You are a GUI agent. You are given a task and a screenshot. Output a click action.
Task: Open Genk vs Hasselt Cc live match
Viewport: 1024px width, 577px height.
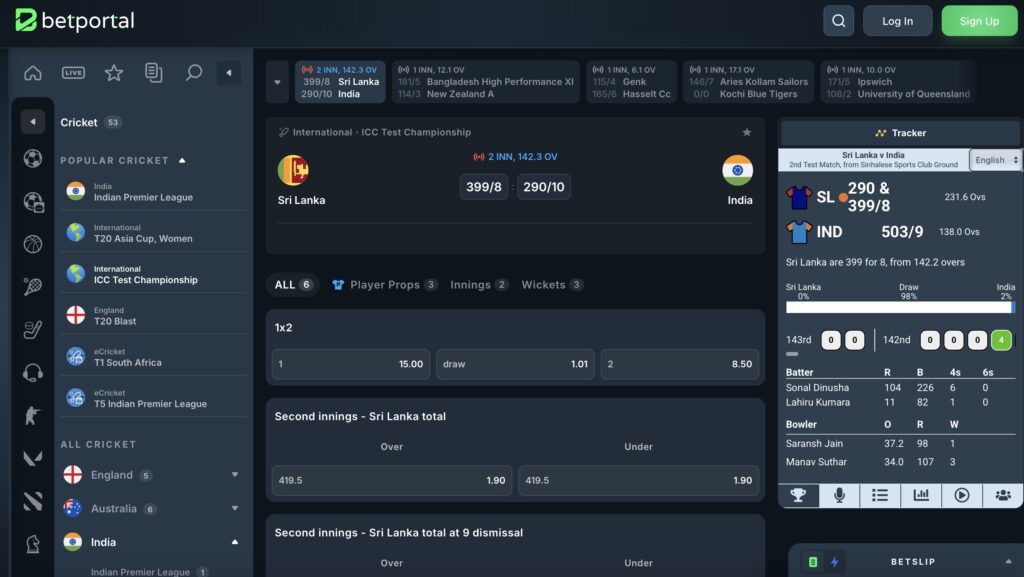point(631,82)
